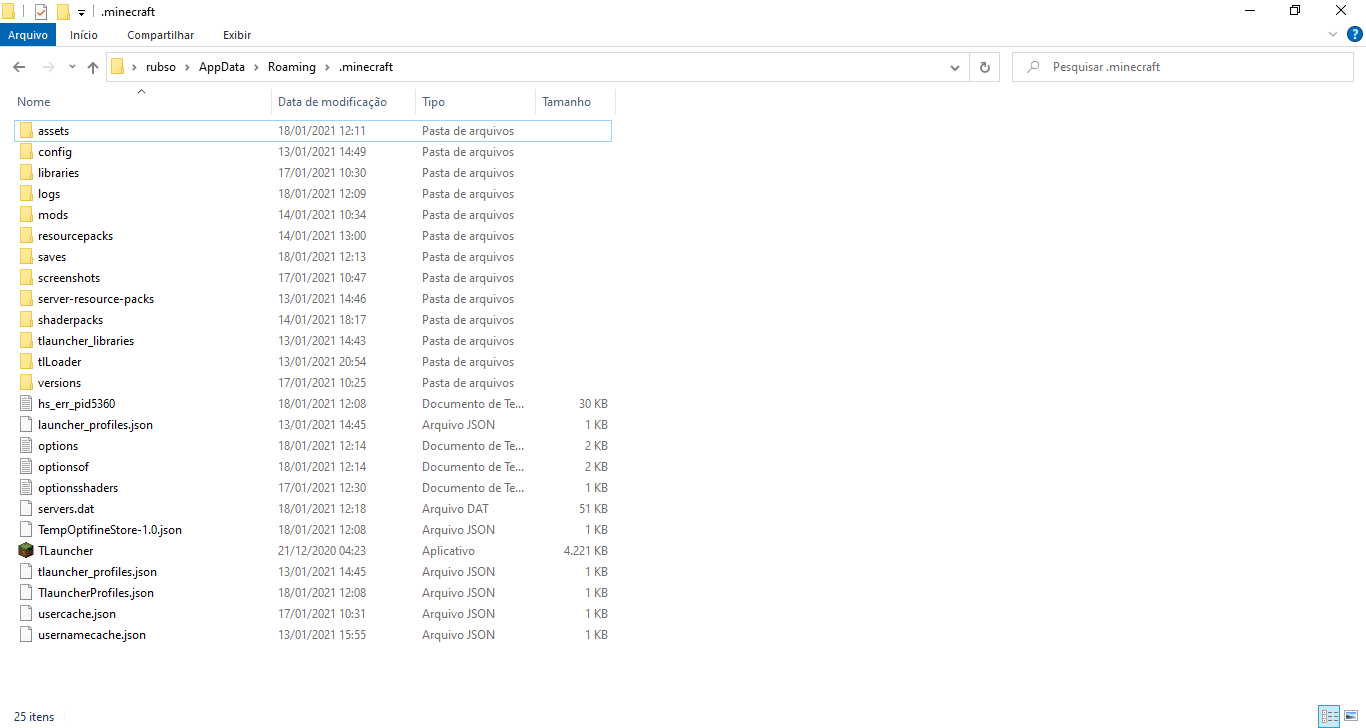Select the versions folder name
The width and height of the screenshot is (1366, 728).
(60, 383)
